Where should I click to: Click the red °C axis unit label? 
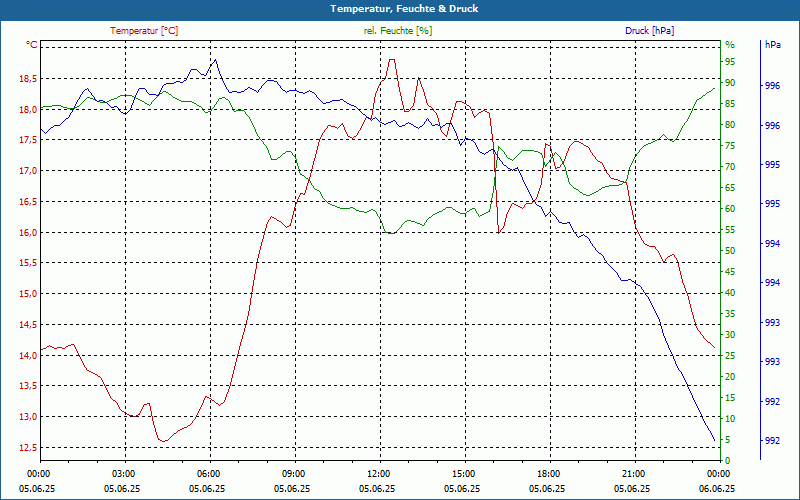pos(32,45)
